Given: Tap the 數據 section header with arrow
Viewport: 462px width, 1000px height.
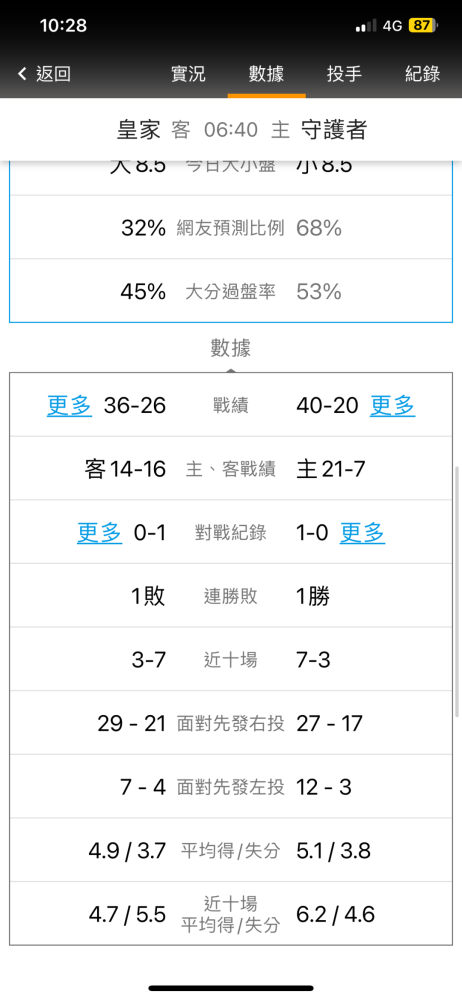Looking at the screenshot, I should [230, 350].
